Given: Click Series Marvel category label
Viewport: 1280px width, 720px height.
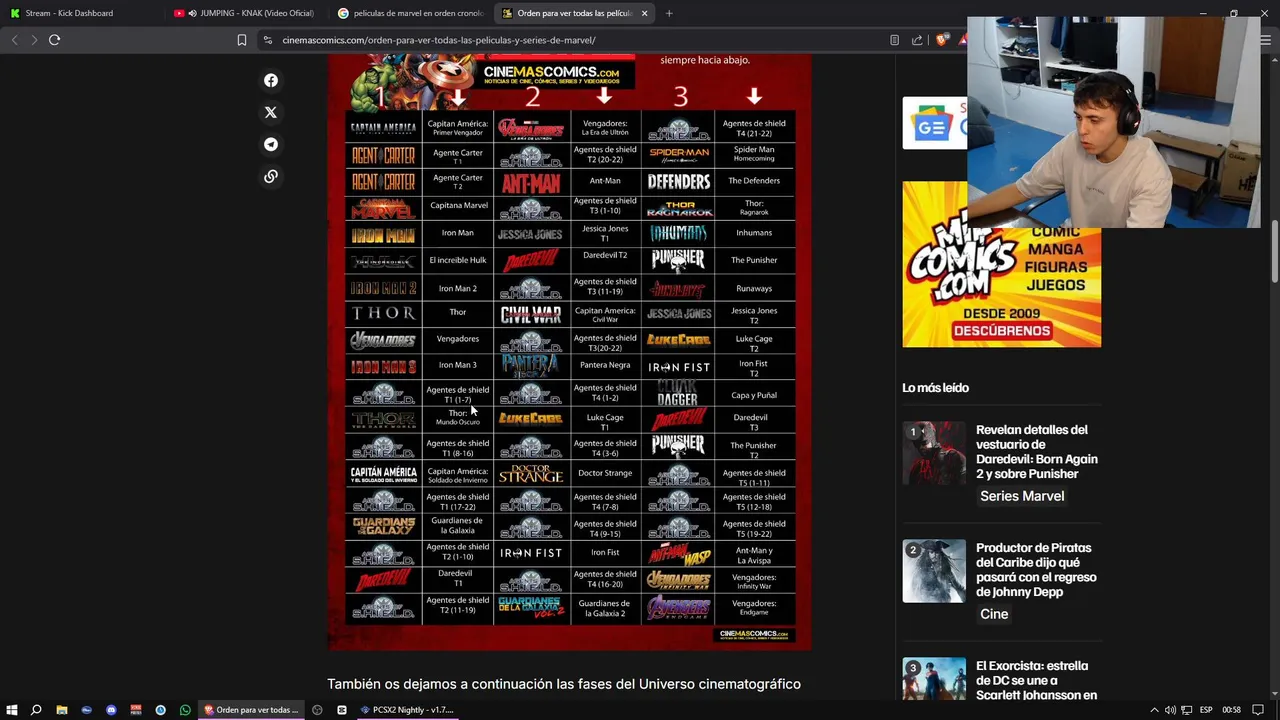Looking at the screenshot, I should [1022, 496].
